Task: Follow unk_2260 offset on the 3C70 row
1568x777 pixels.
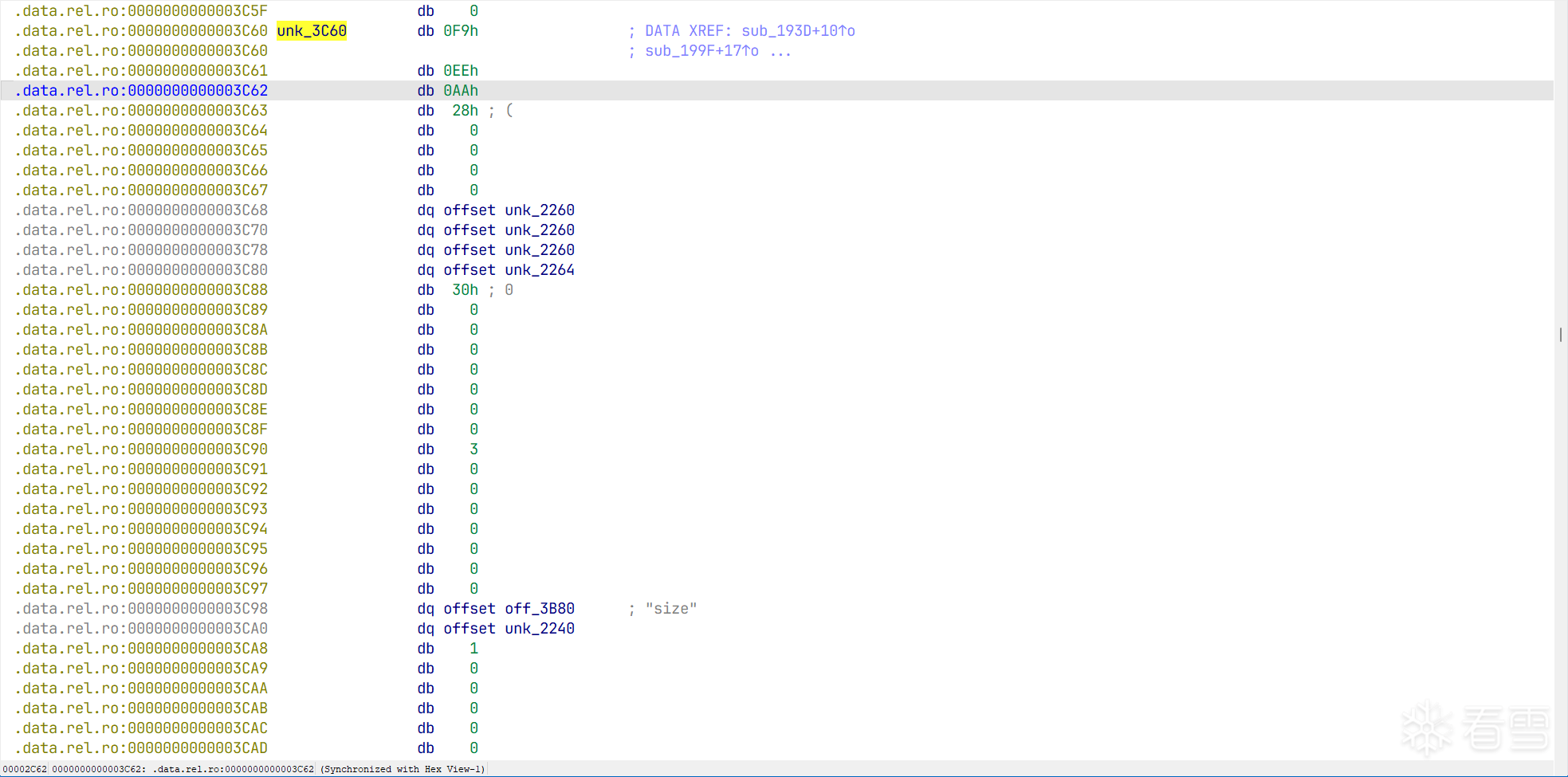Action: click(540, 230)
